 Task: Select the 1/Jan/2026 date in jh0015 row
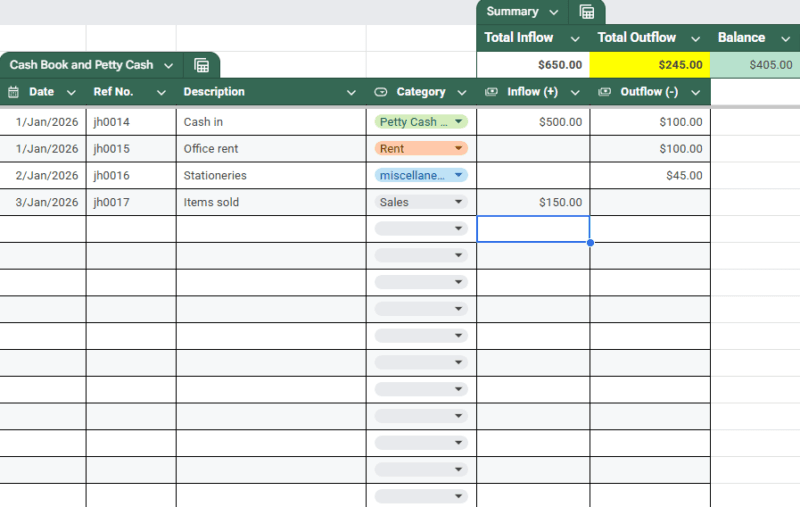tap(43, 149)
